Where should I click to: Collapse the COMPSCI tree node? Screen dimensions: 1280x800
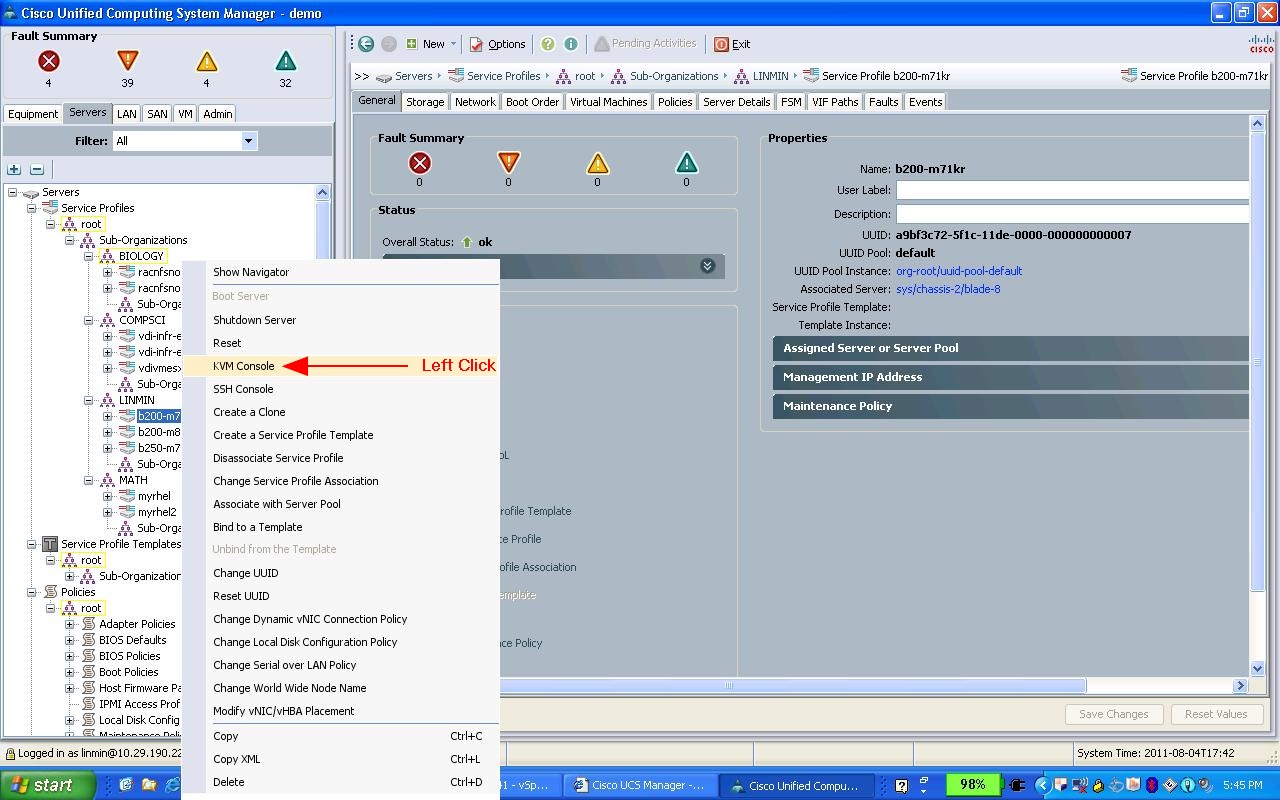88,320
